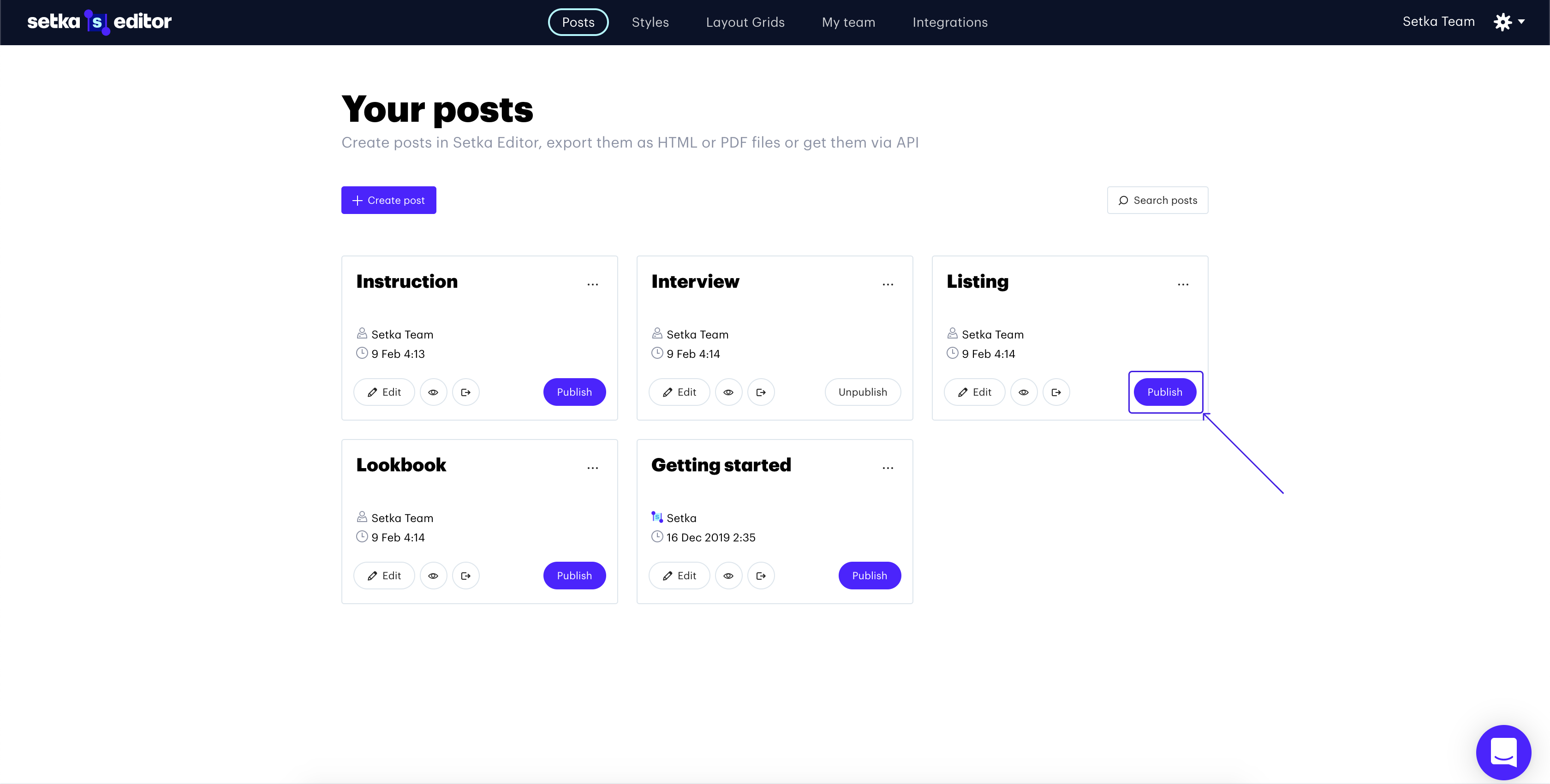Open the Layout Grids section
This screenshot has width=1550, height=784.
coord(745,22)
